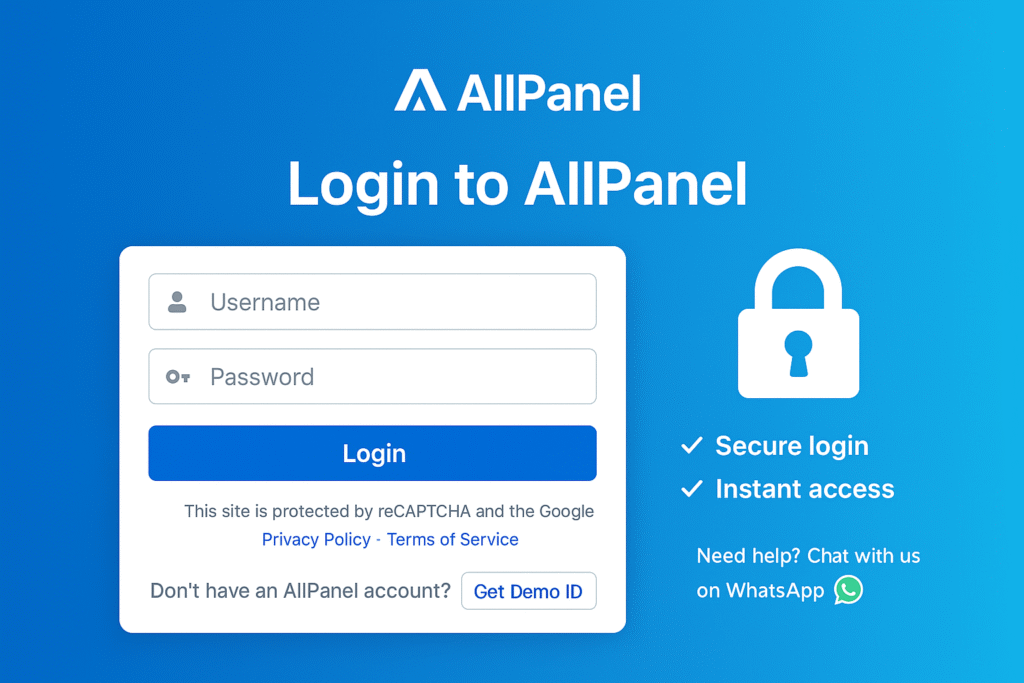Click the Get Demo ID button

pyautogui.click(x=529, y=591)
